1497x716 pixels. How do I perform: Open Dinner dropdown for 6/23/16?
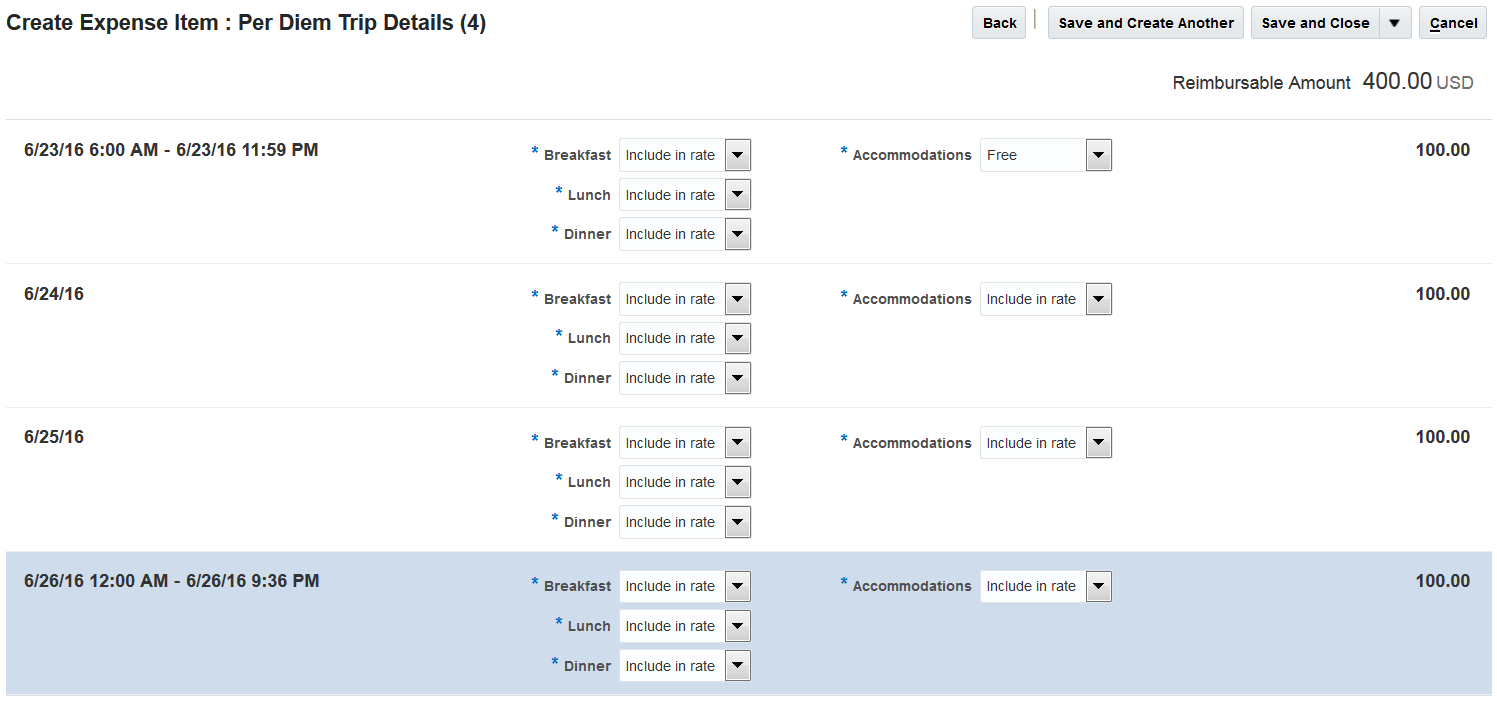[x=737, y=234]
